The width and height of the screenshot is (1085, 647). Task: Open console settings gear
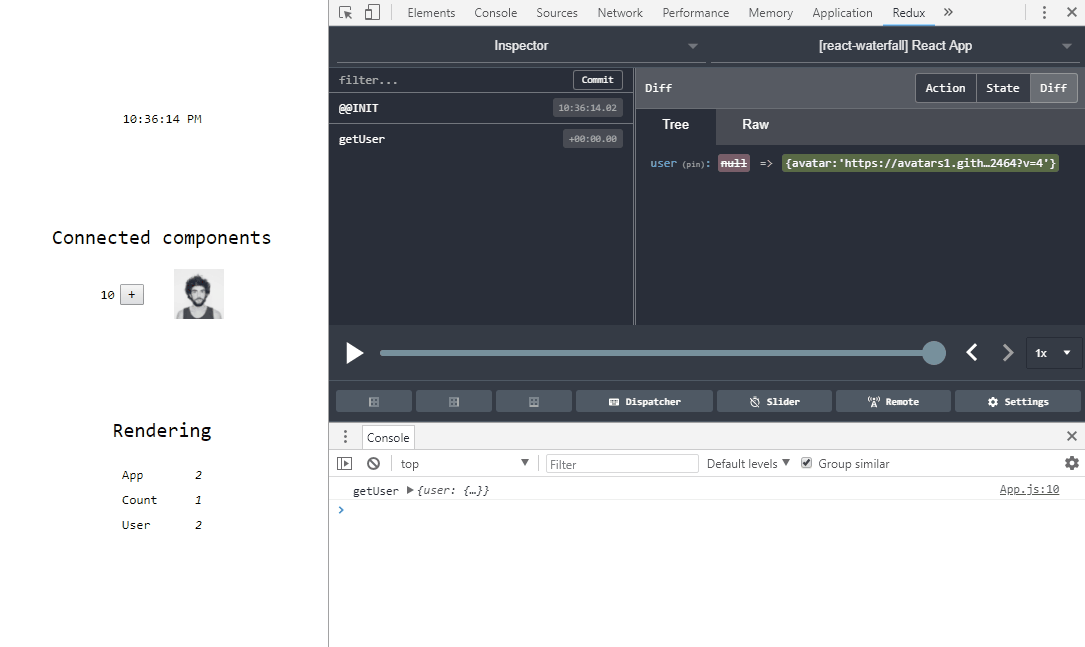1072,463
